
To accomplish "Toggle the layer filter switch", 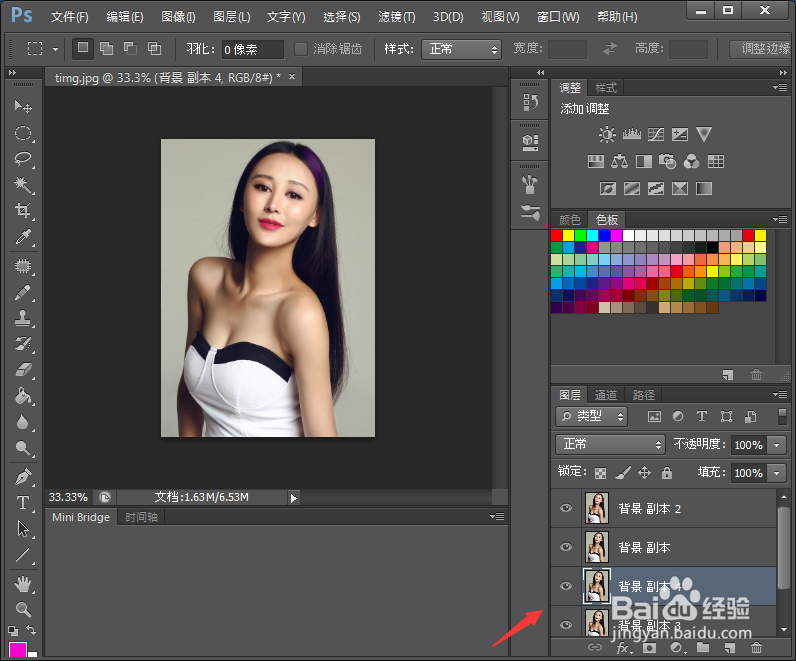I will 782,416.
